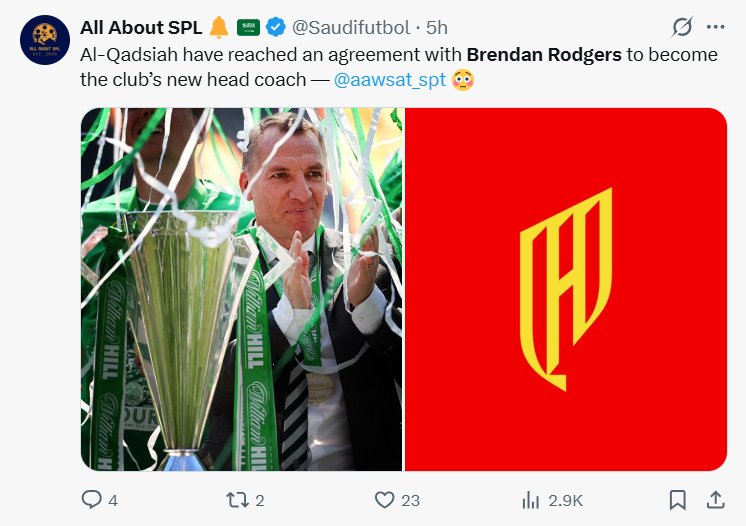Open the @Saudifutbol handle link
This screenshot has height=526, width=746.
(350, 27)
